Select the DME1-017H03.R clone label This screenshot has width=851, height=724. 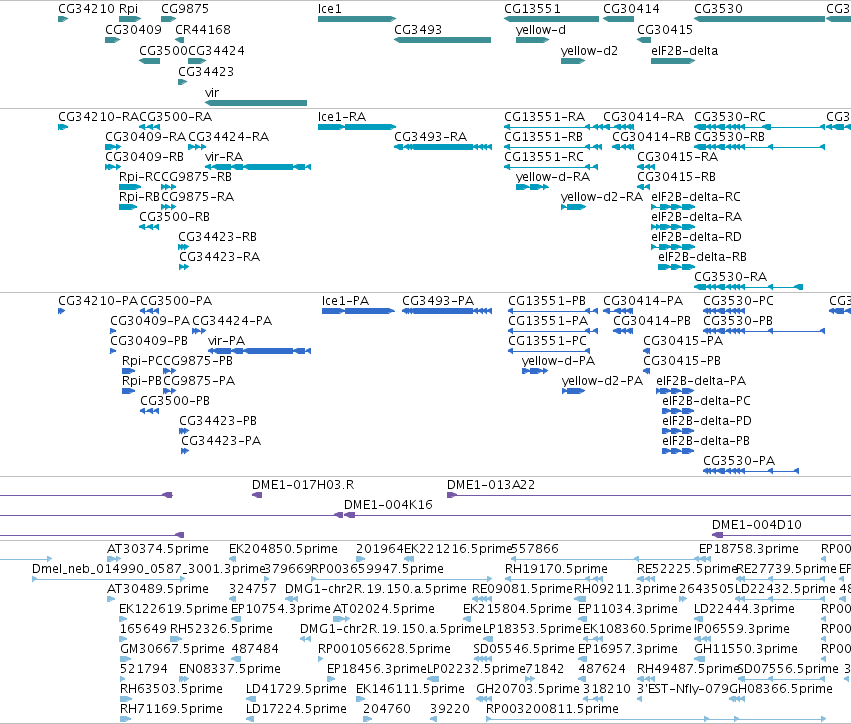tap(303, 485)
